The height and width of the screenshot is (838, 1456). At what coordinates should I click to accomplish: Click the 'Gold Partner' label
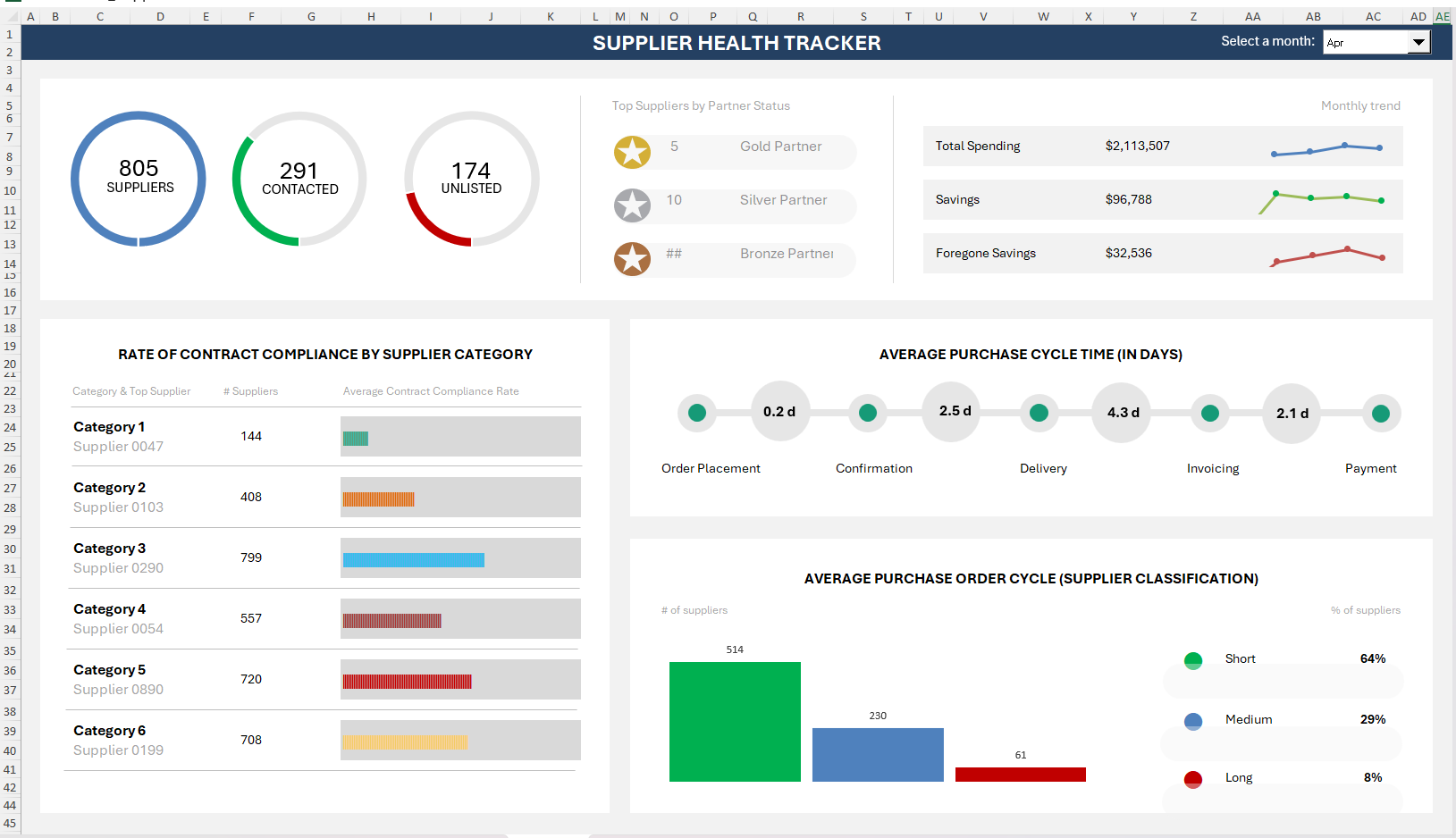pyautogui.click(x=781, y=147)
